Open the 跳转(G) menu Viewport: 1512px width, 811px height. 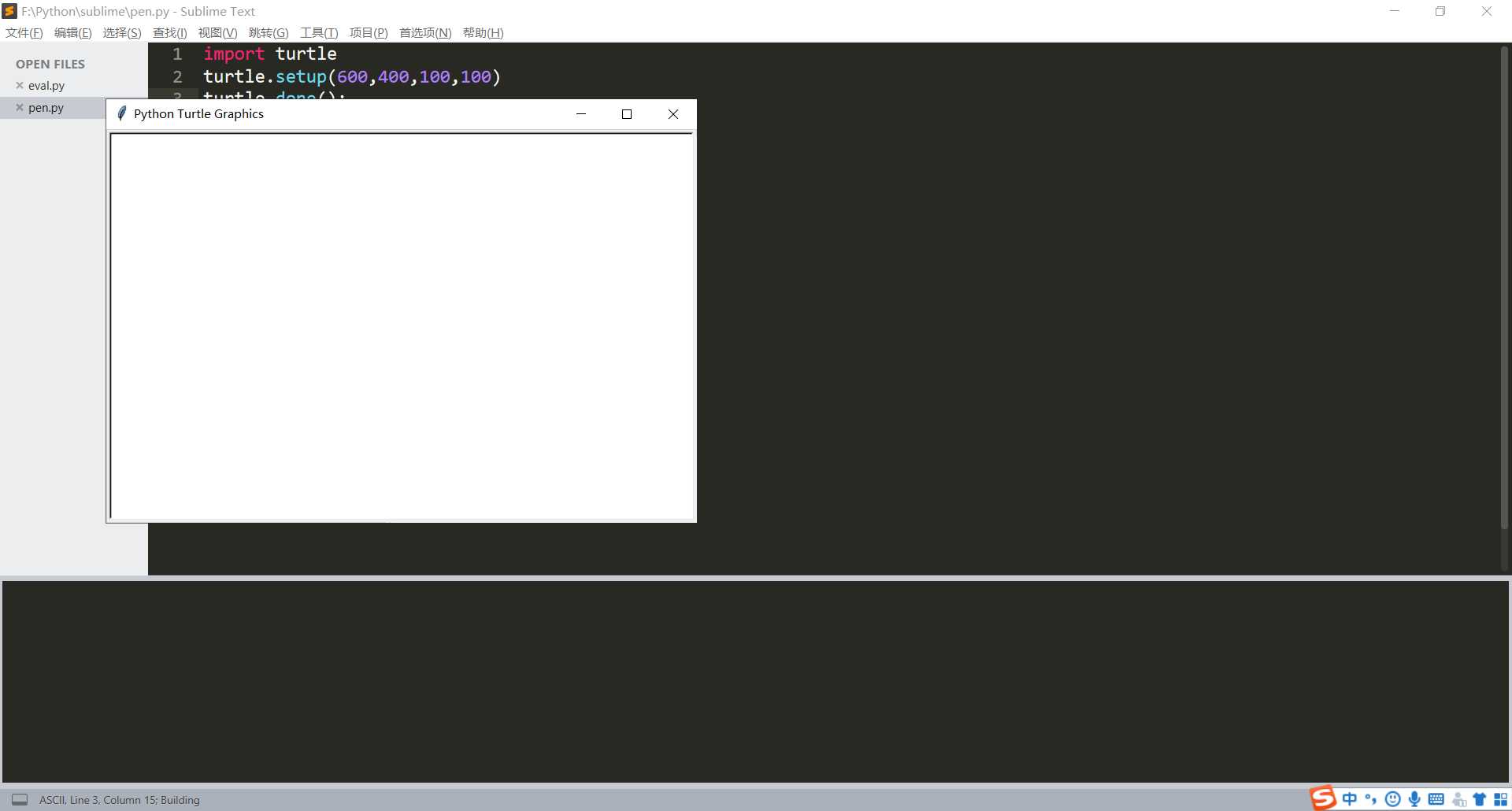269,32
